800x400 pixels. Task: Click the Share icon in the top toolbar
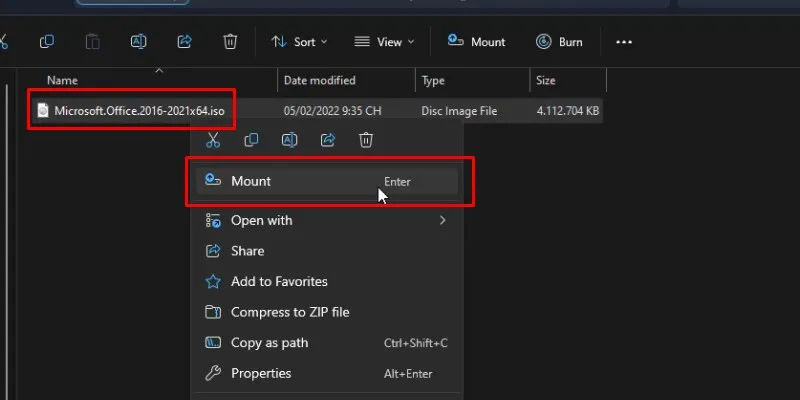184,42
